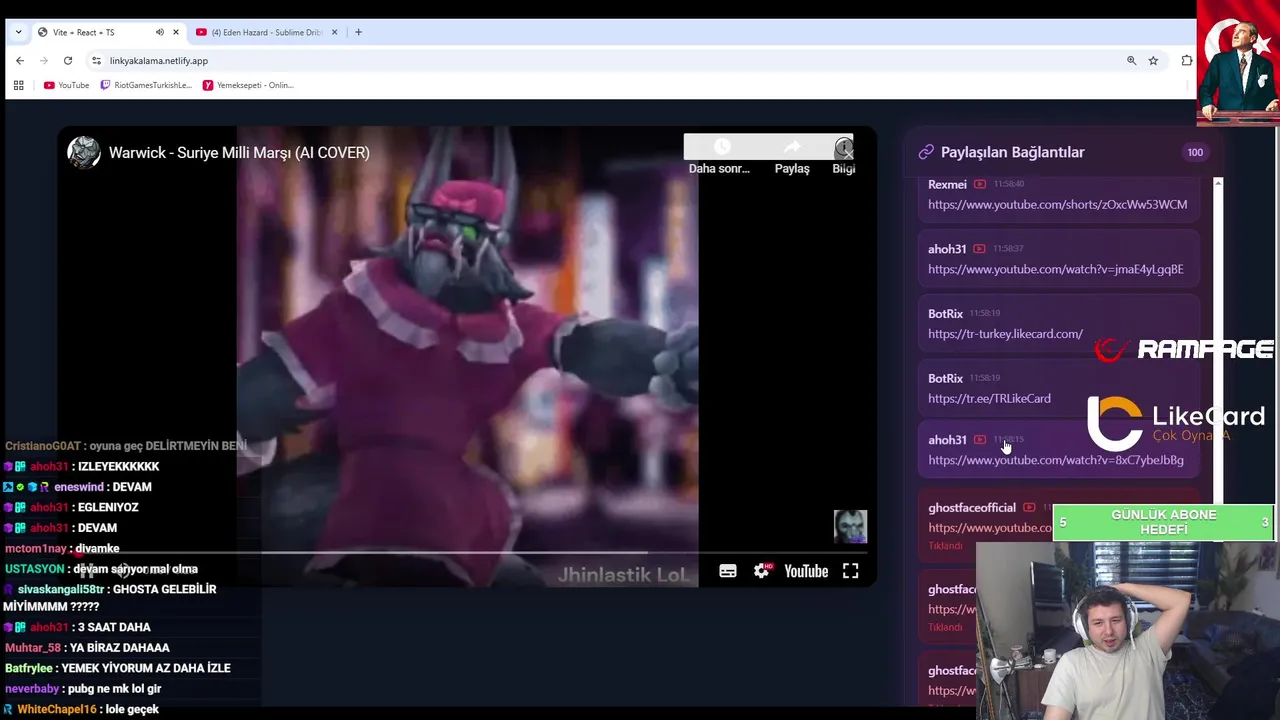Open video player settings gear
The image size is (1280, 720).
762,571
